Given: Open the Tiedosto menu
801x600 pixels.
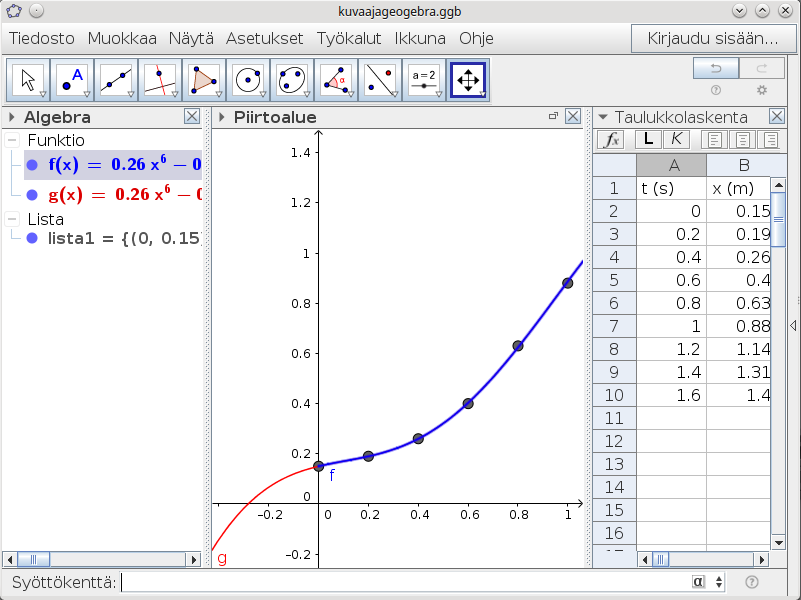Looking at the screenshot, I should click(x=42, y=39).
